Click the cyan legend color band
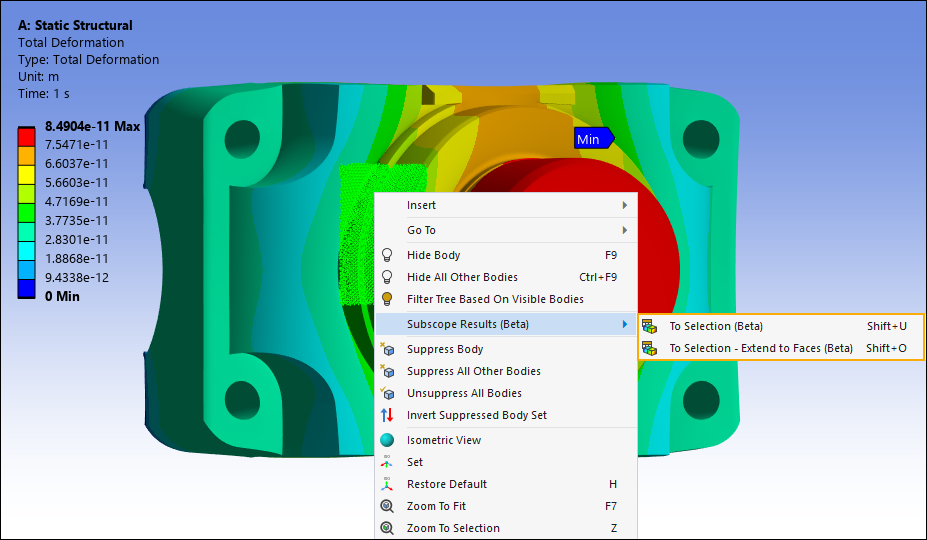This screenshot has width=927, height=540. coord(27,251)
